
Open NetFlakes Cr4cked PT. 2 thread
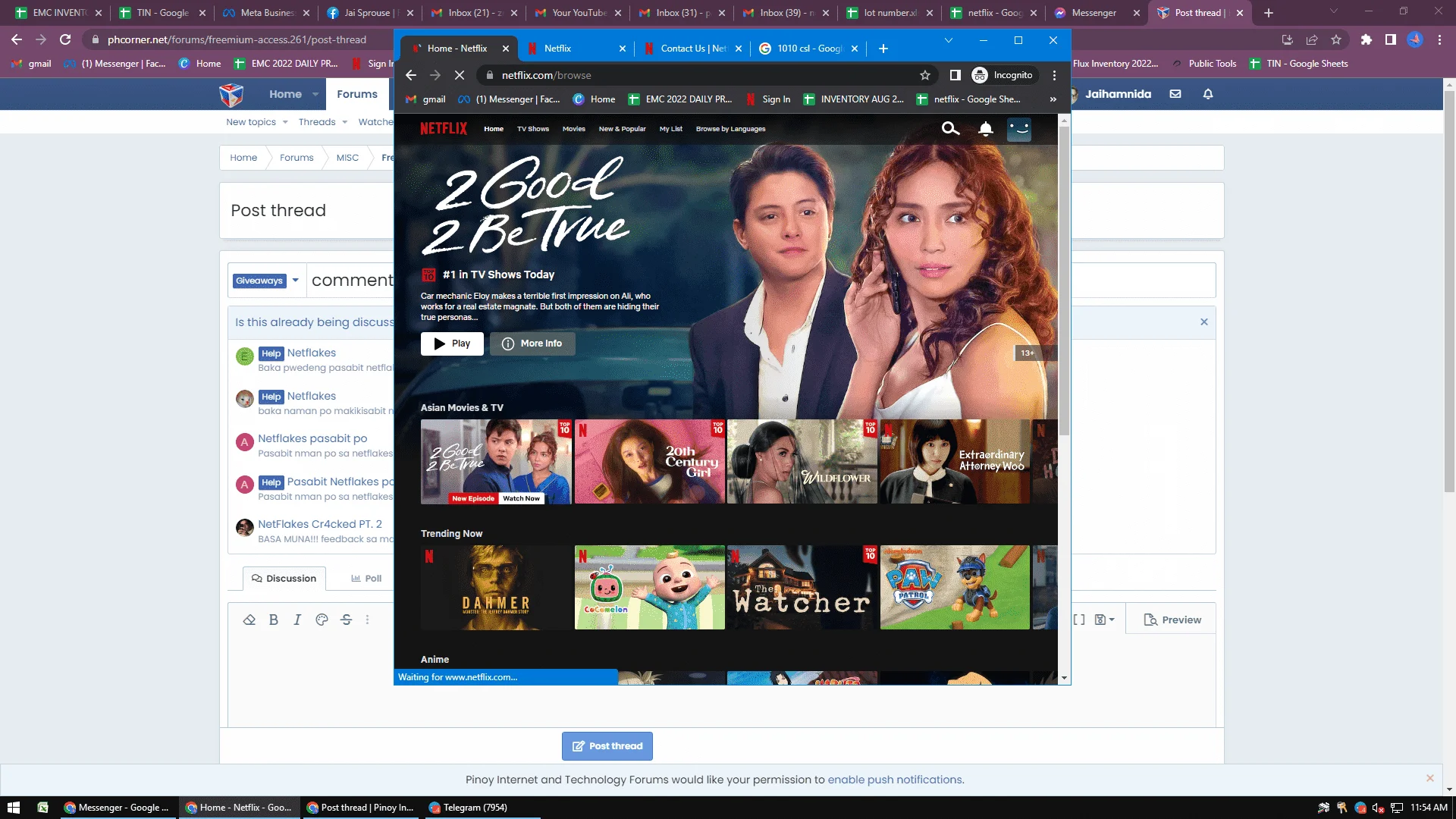coord(319,524)
